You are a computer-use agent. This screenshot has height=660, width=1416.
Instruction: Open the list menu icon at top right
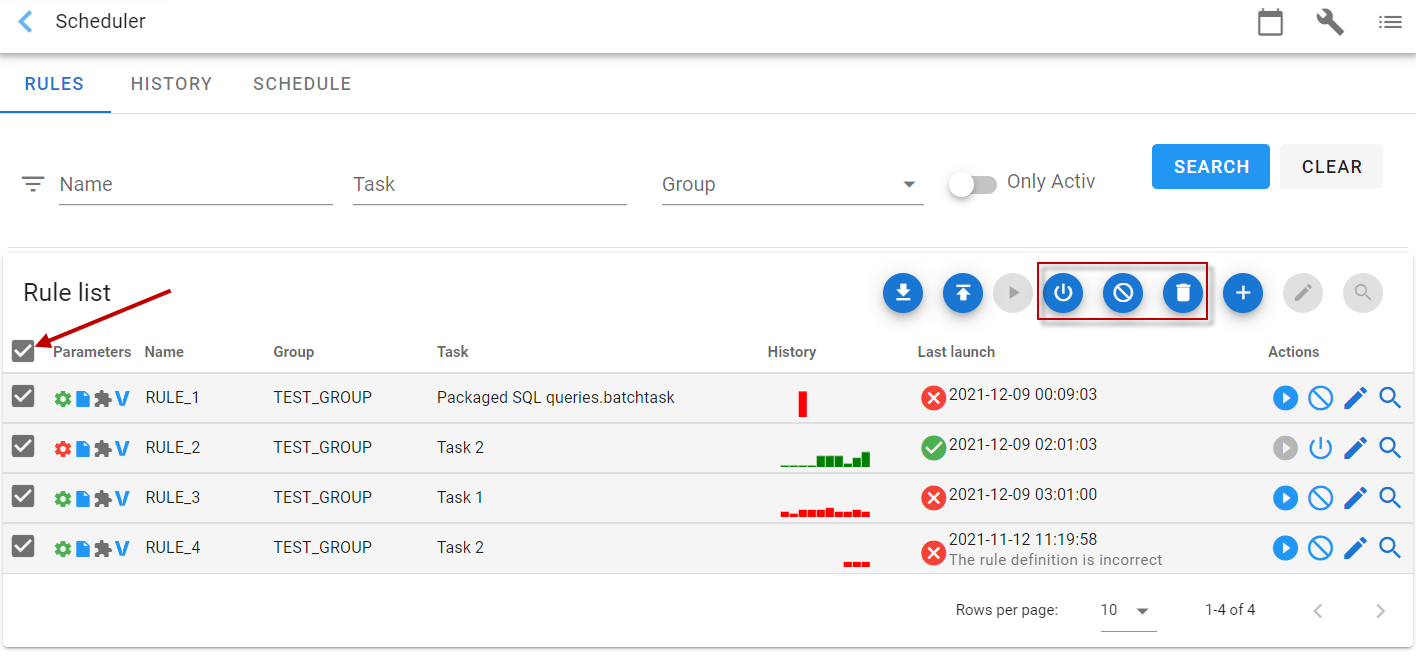click(x=1390, y=22)
